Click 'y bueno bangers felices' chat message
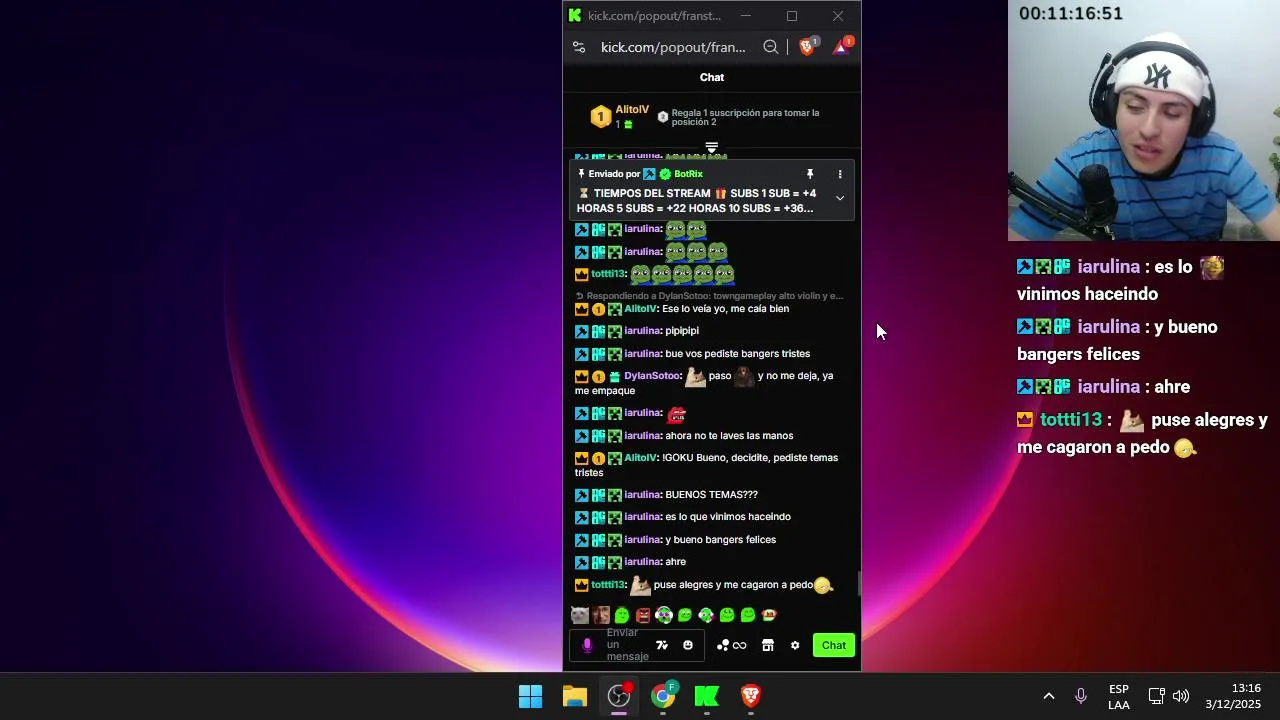 (x=720, y=540)
